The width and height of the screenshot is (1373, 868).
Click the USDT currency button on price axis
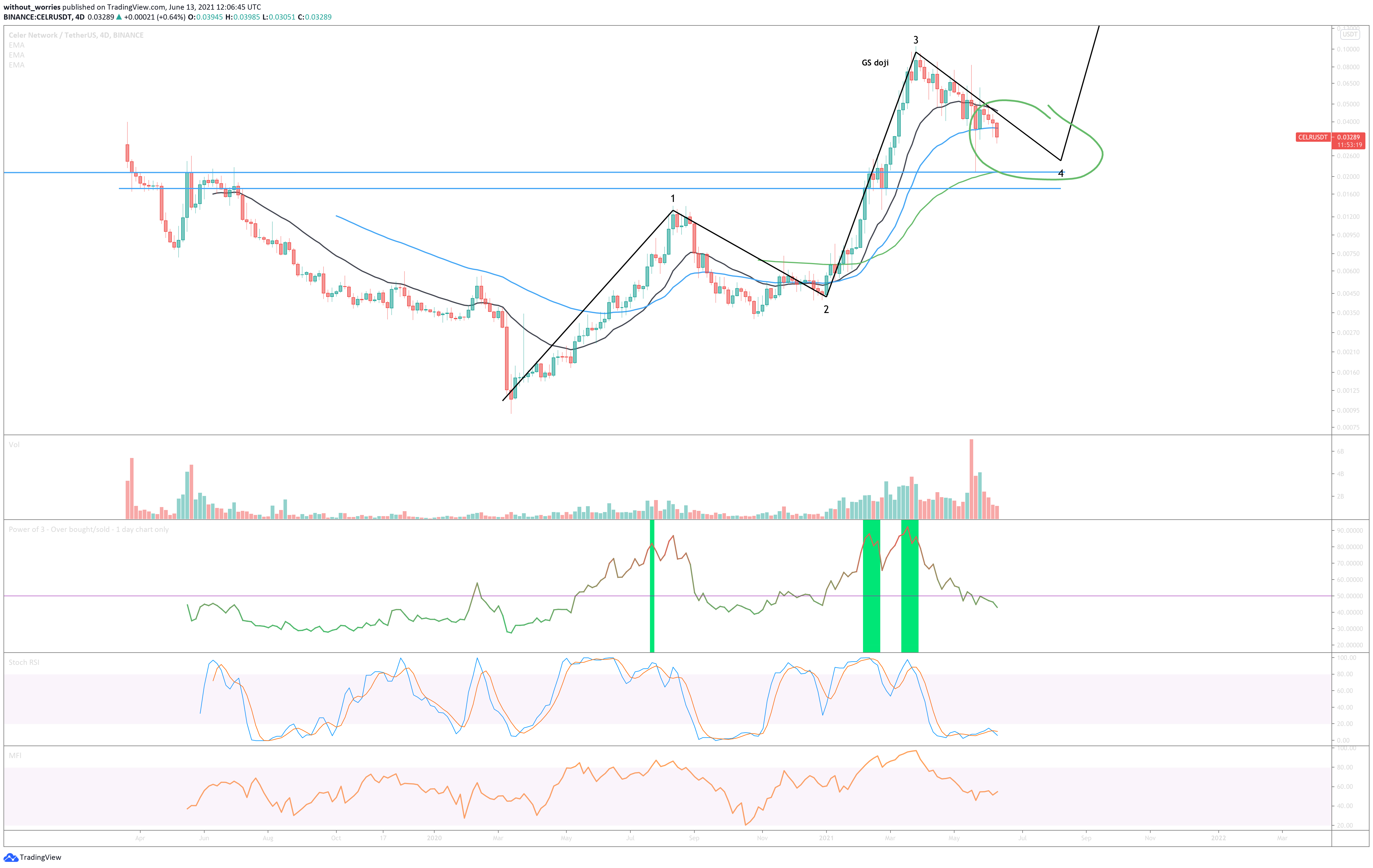[x=1350, y=34]
